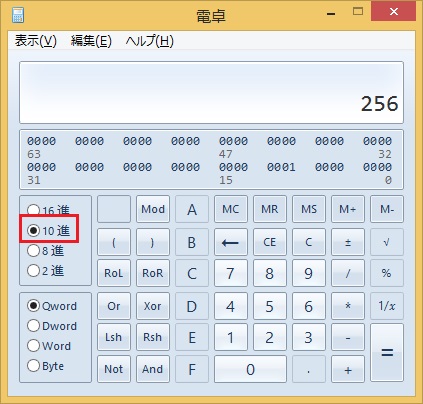
Task: Click the RoR rotate right button
Action: click(153, 273)
